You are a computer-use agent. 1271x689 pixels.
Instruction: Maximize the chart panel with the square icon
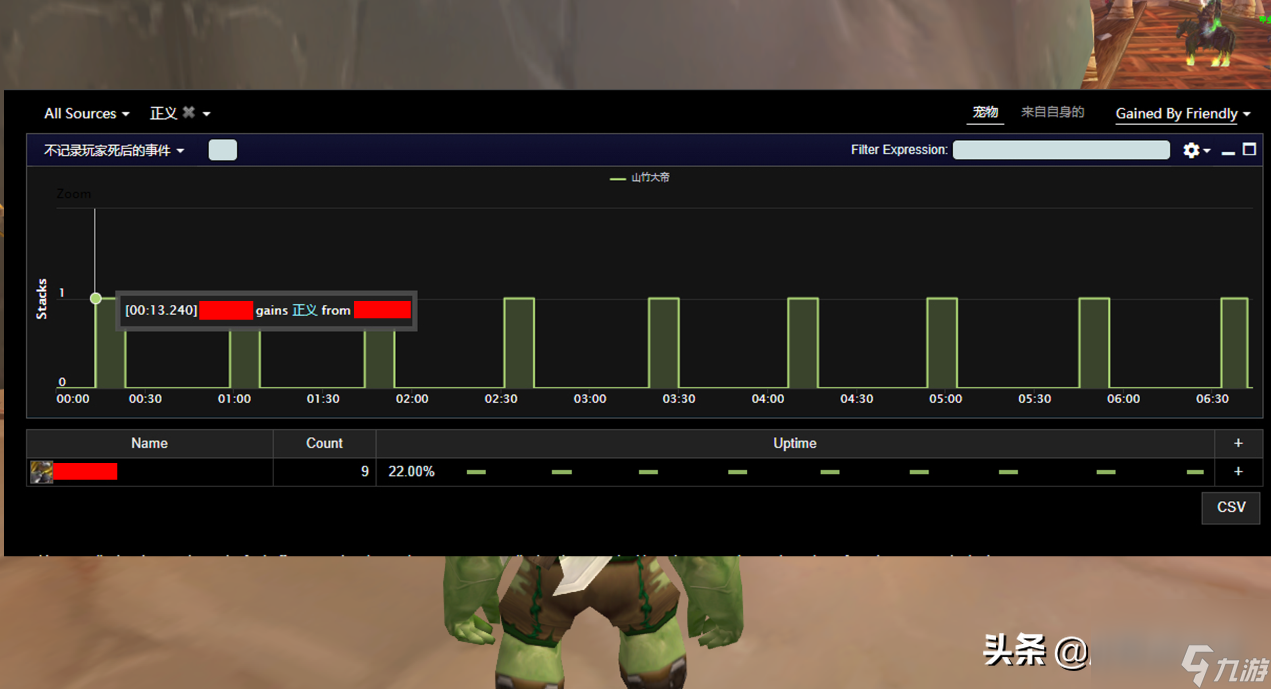(1249, 149)
